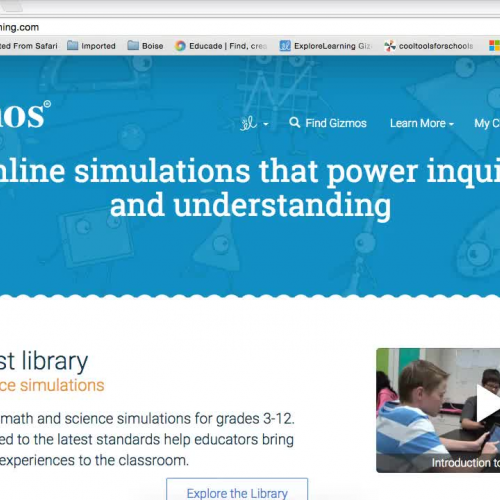The image size is (500, 500).
Task: Click the My C… navigation item
Action: 487,123
